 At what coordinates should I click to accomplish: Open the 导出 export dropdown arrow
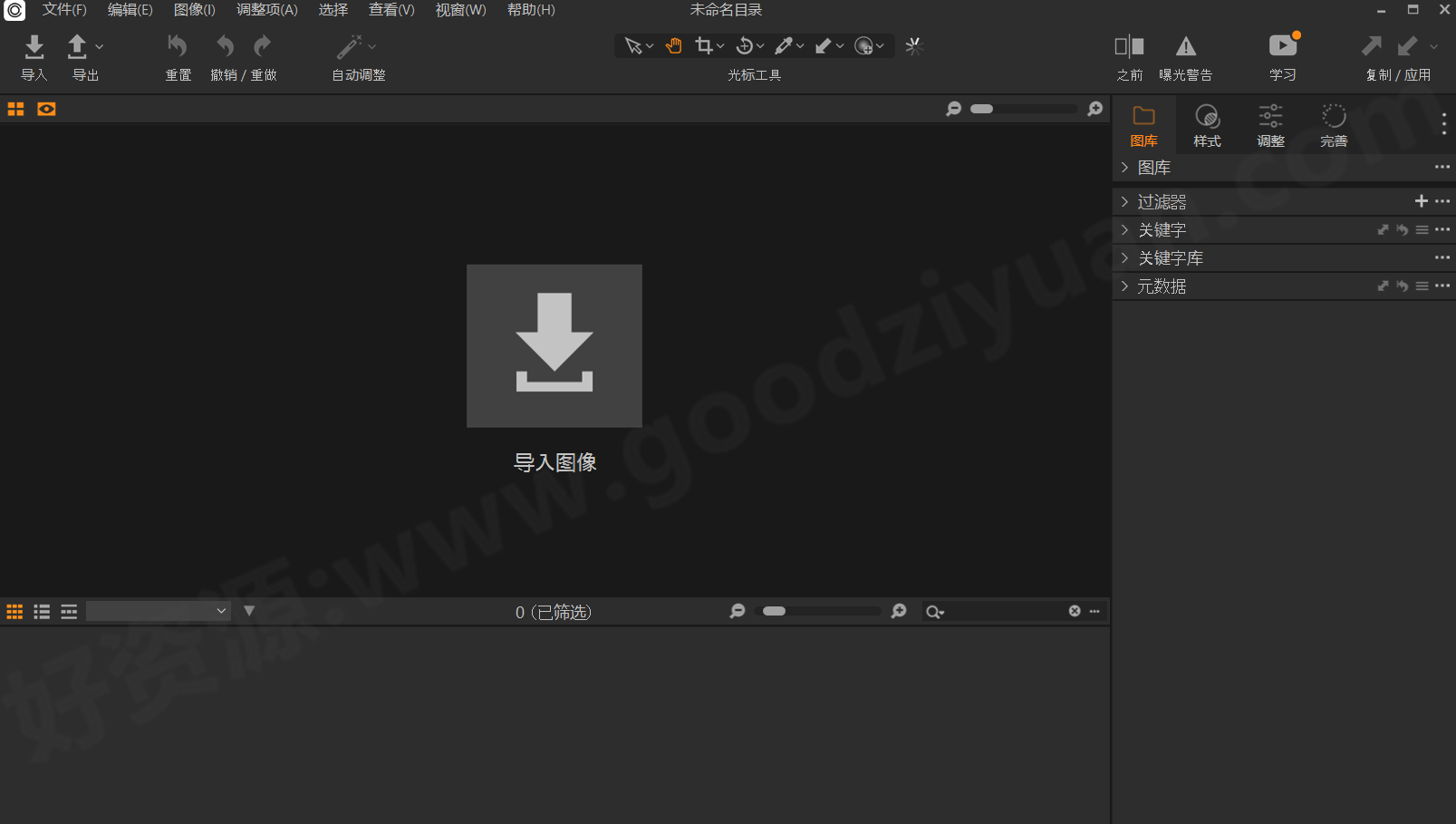[99, 45]
